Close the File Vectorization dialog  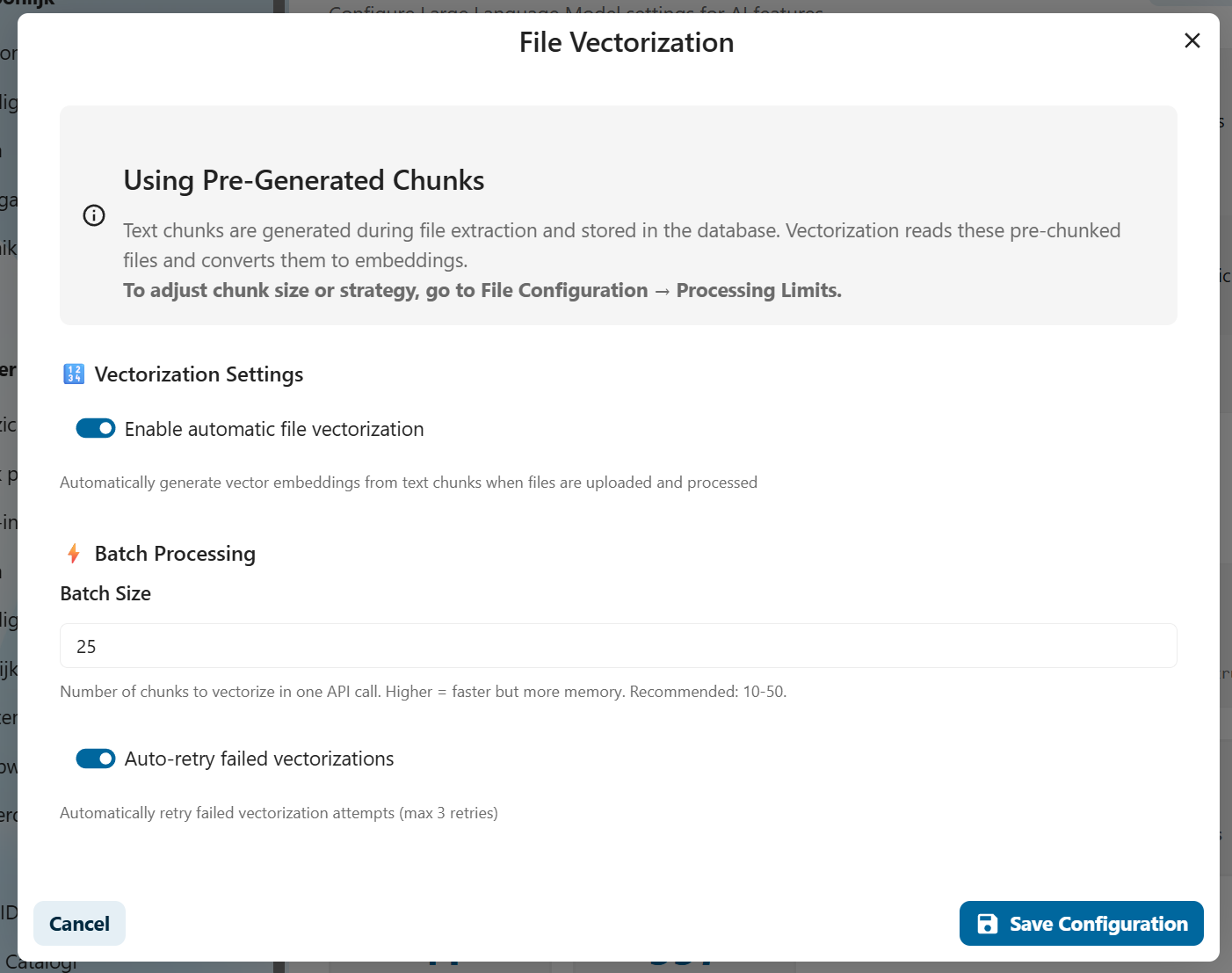tap(1192, 40)
